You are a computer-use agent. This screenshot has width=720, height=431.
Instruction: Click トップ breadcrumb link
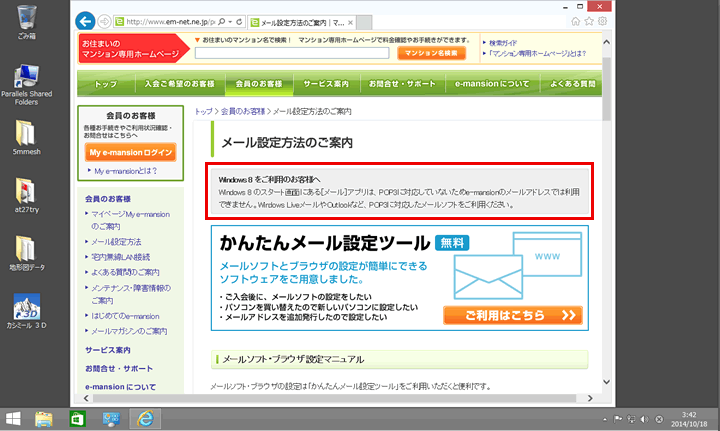tap(203, 111)
